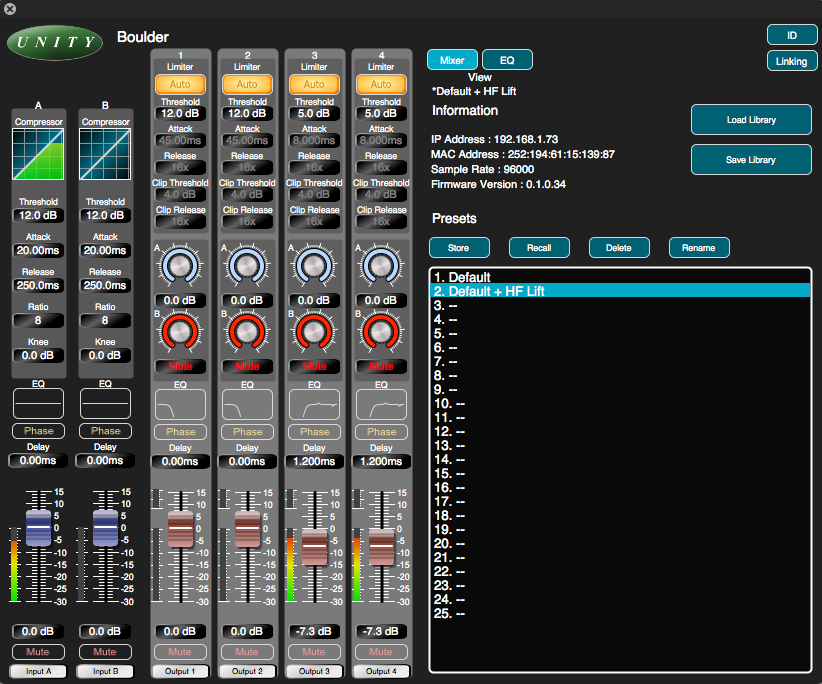
Task: Open the Linking panel
Action: click(x=791, y=61)
